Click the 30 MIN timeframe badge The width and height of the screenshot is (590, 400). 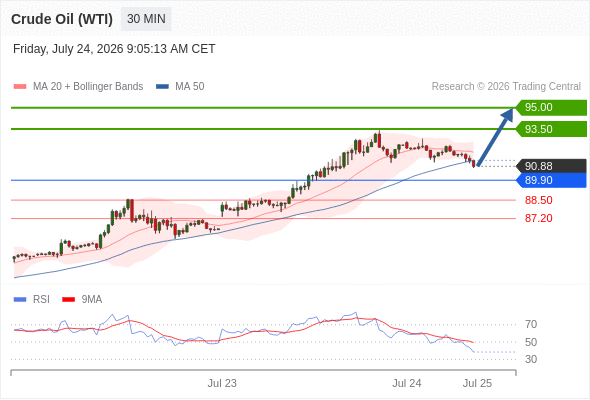point(146,19)
